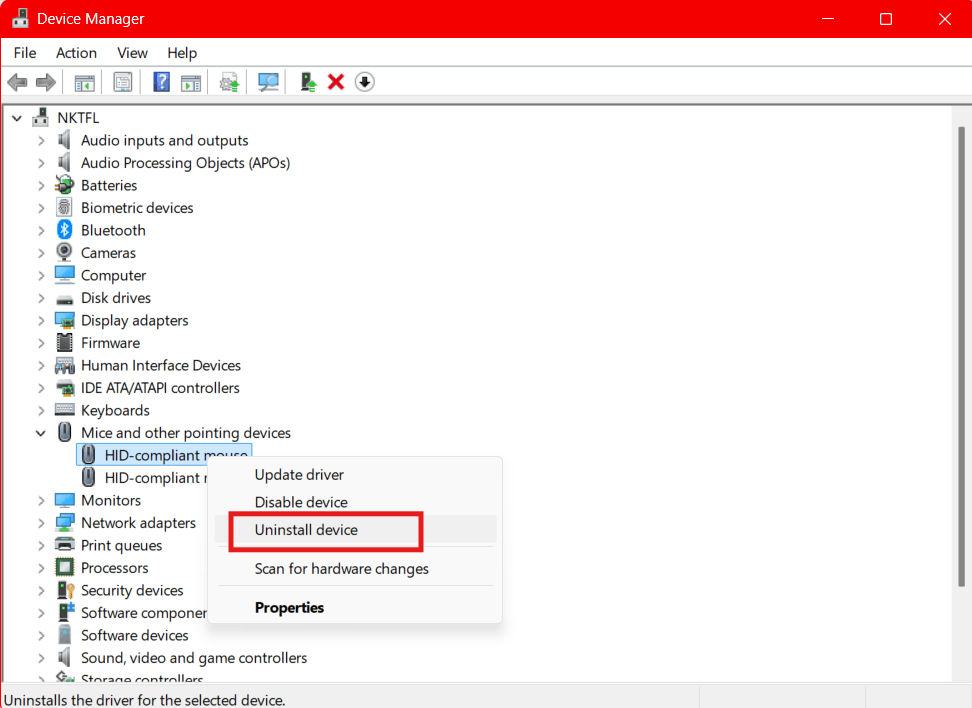Screen dimensions: 972x708
Task: Collapse the NKTFL root node
Action: pos(17,118)
